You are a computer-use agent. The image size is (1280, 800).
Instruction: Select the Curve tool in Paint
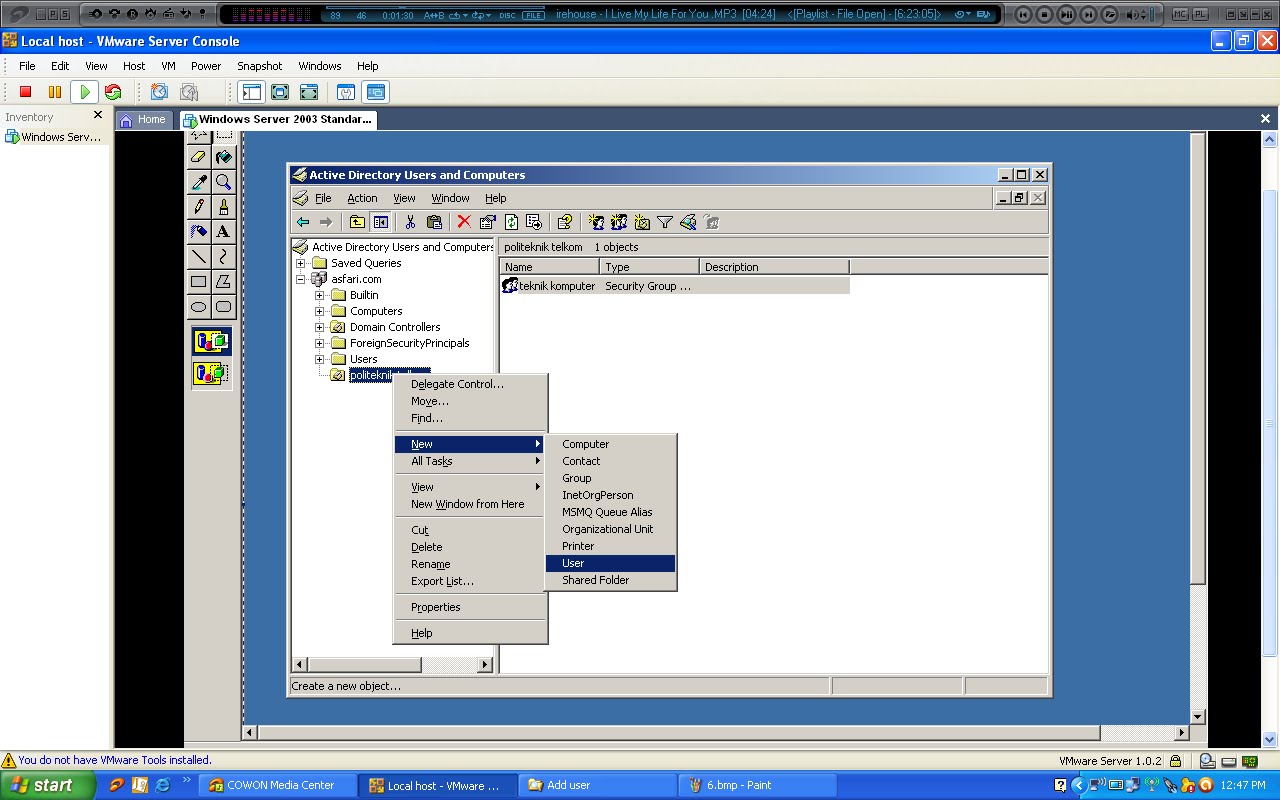coord(223,257)
